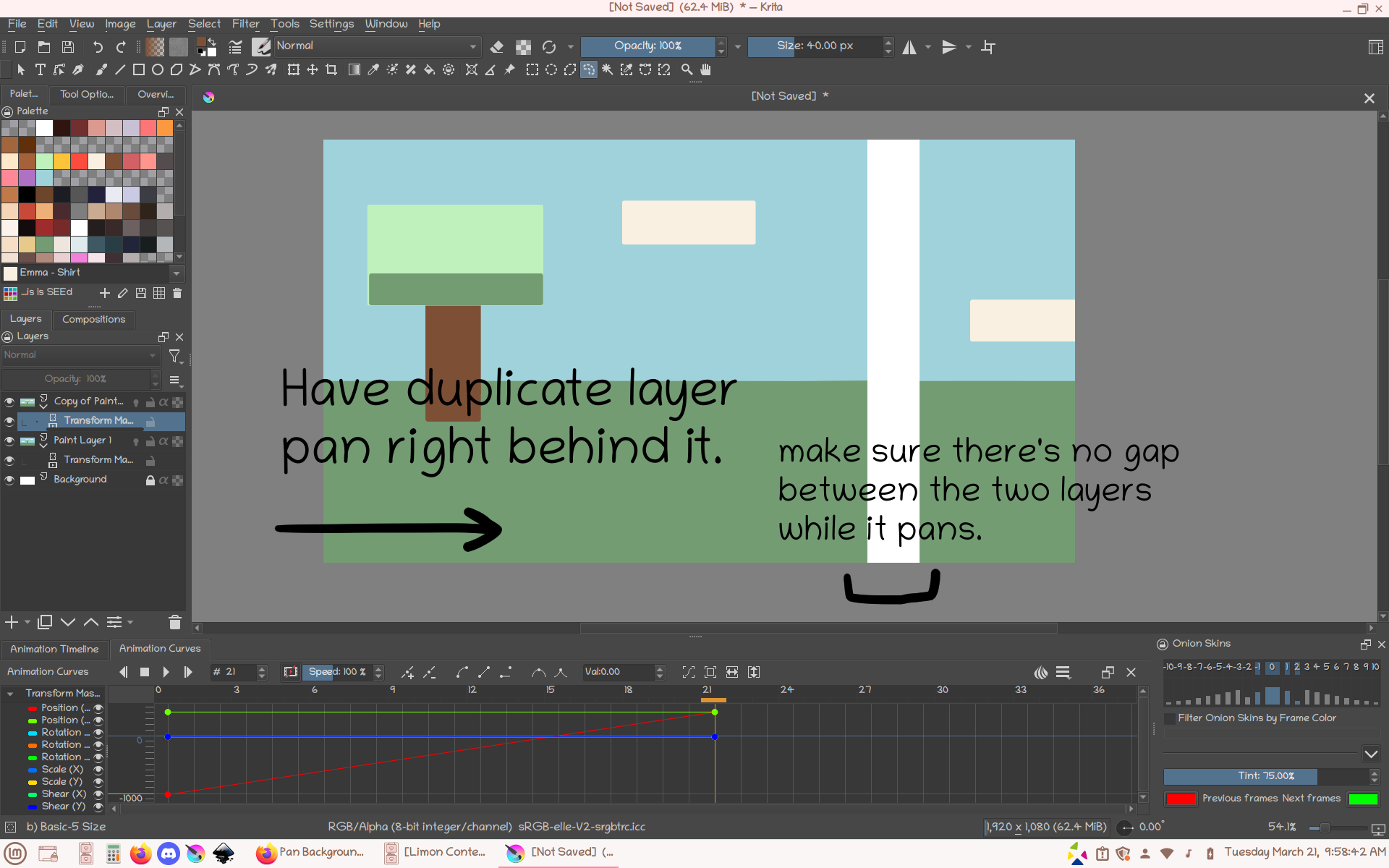Click the horizontal mirror tool icon

[x=909, y=47]
